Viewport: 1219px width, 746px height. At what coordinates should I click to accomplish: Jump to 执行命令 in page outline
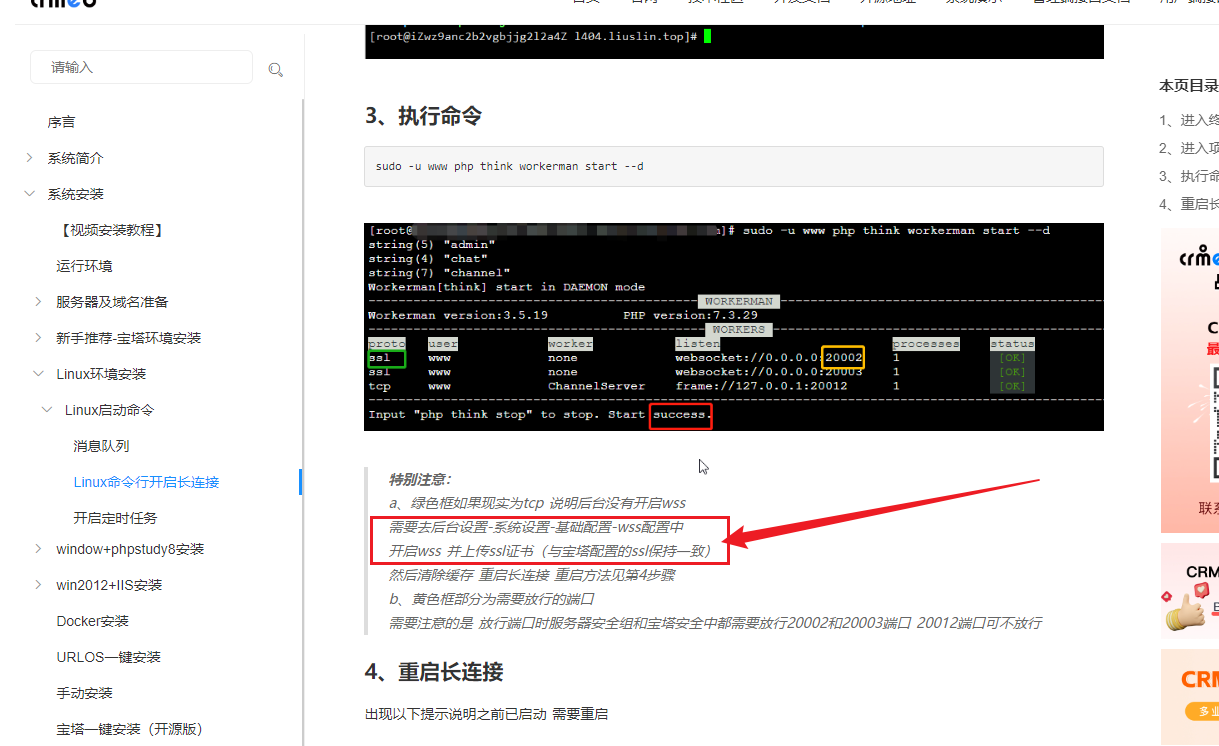click(1198, 176)
